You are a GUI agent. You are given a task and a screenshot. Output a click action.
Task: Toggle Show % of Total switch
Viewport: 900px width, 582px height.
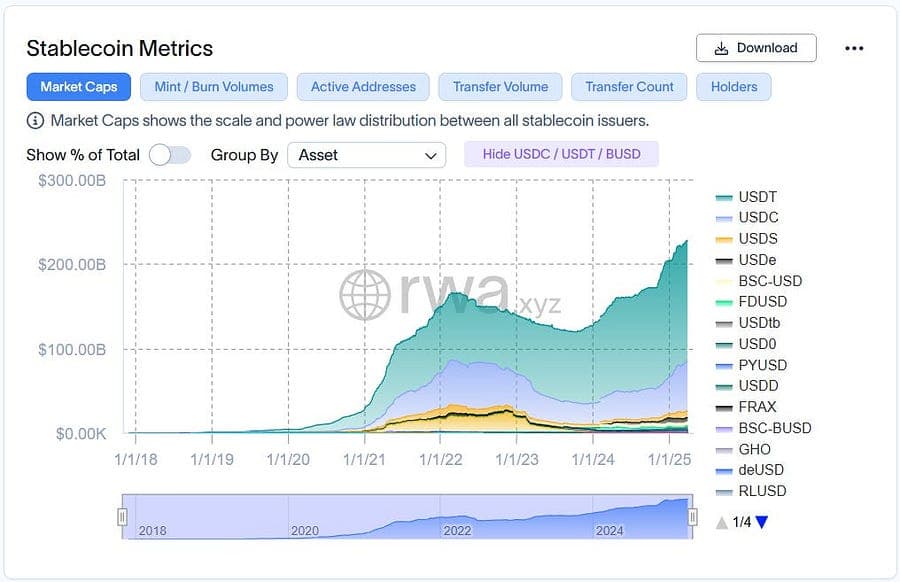point(169,155)
